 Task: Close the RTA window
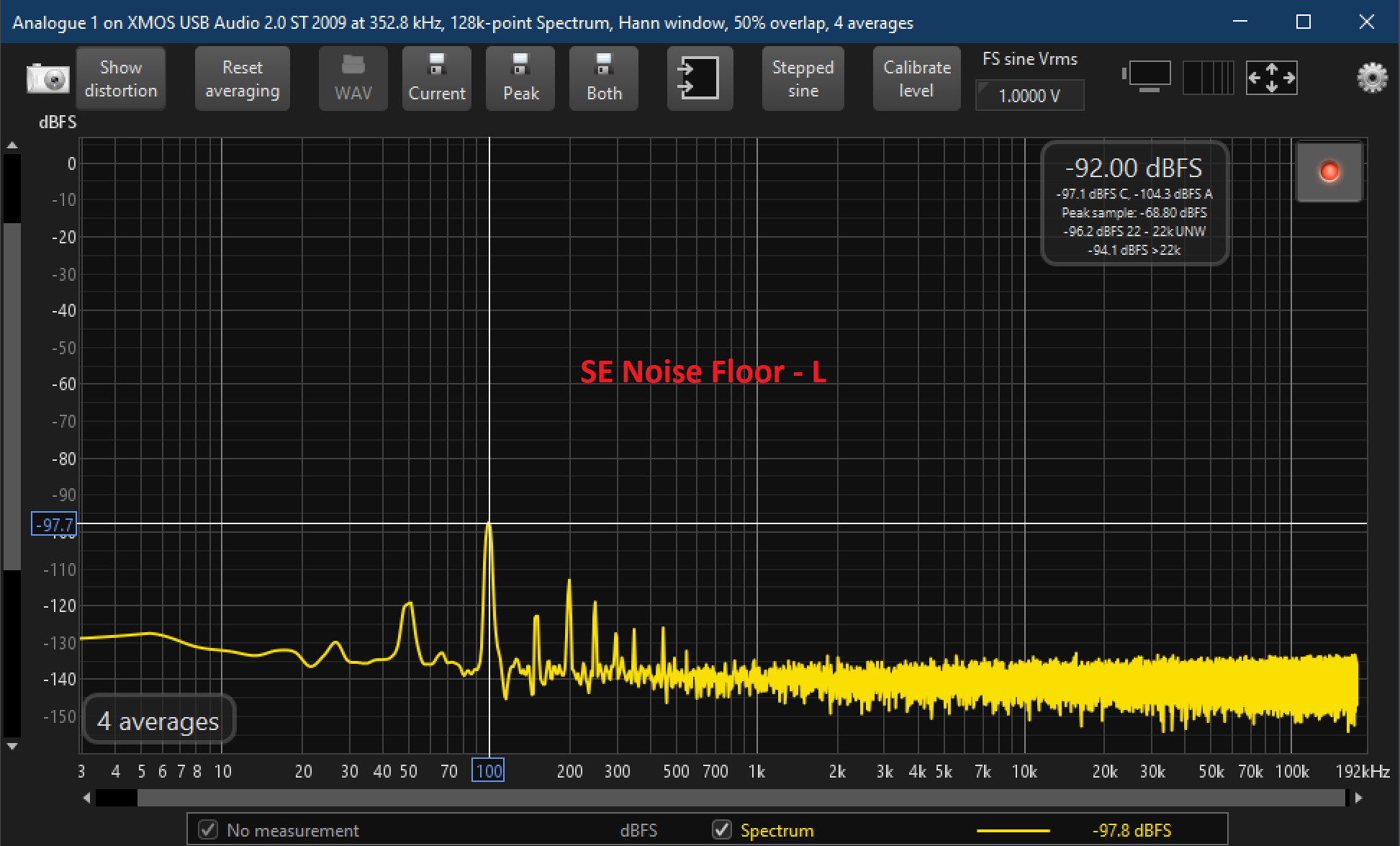pyautogui.click(x=1366, y=22)
